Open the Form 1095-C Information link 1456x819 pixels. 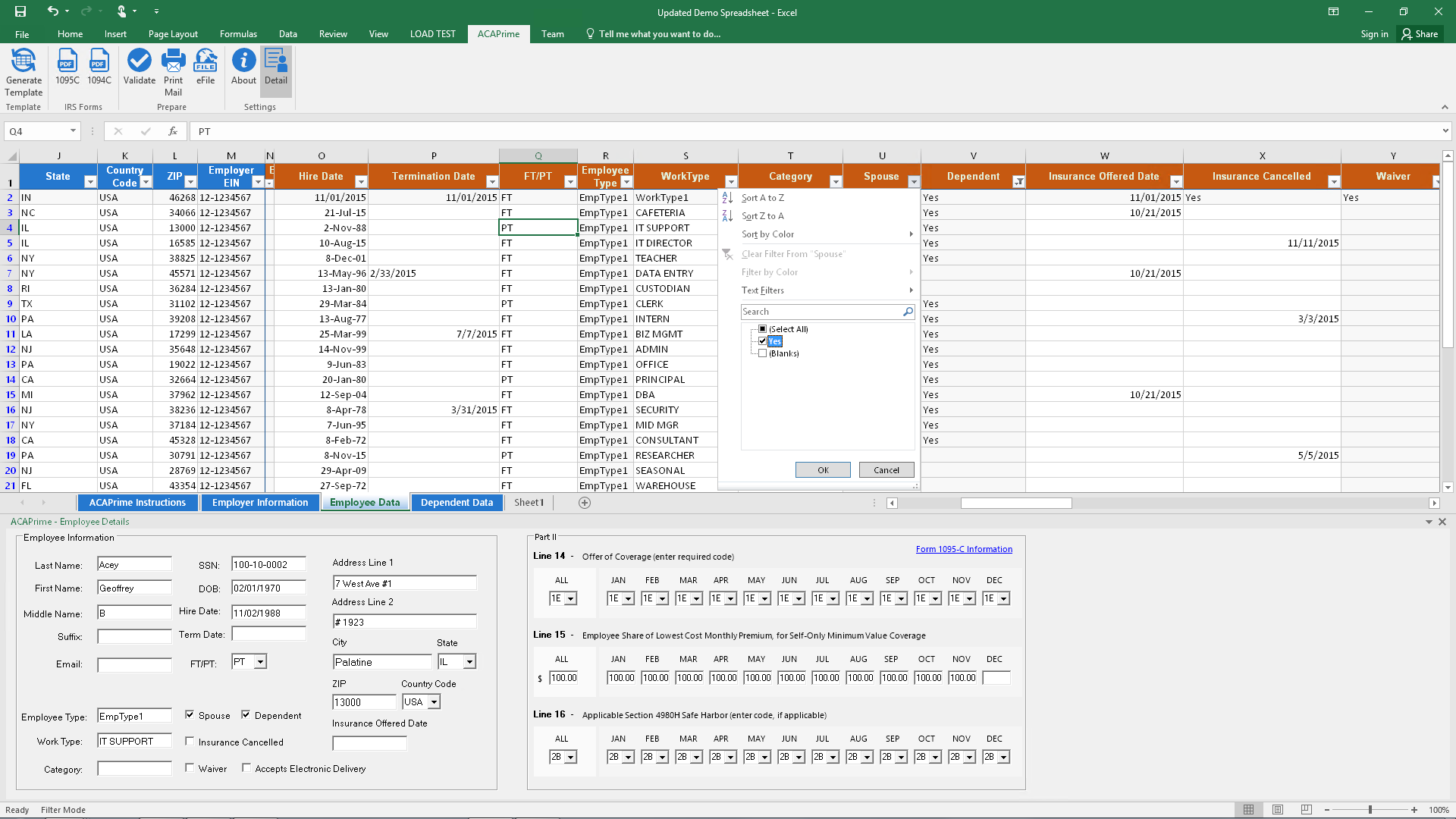[x=964, y=549]
